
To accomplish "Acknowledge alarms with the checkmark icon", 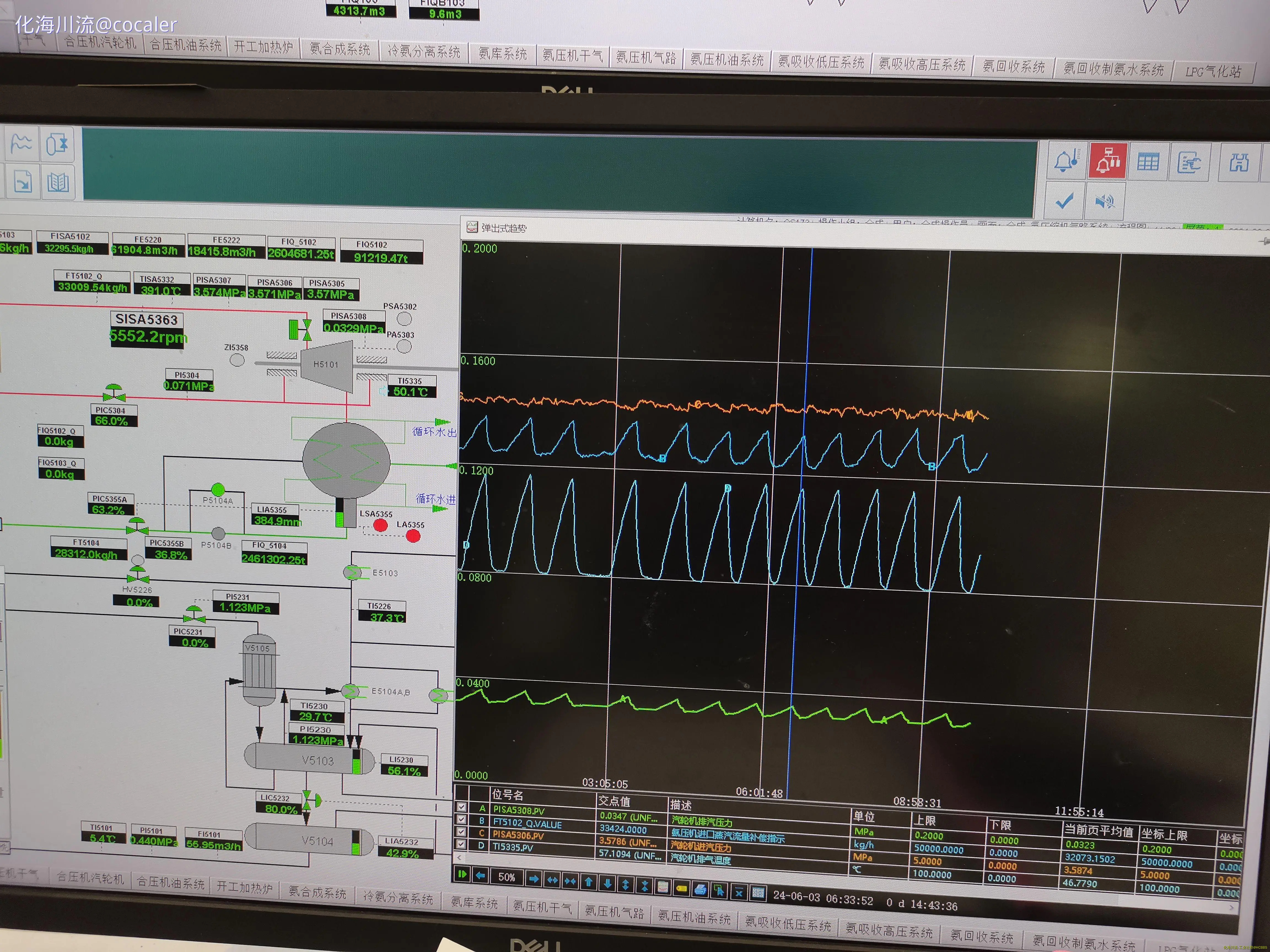I will [x=1064, y=200].
